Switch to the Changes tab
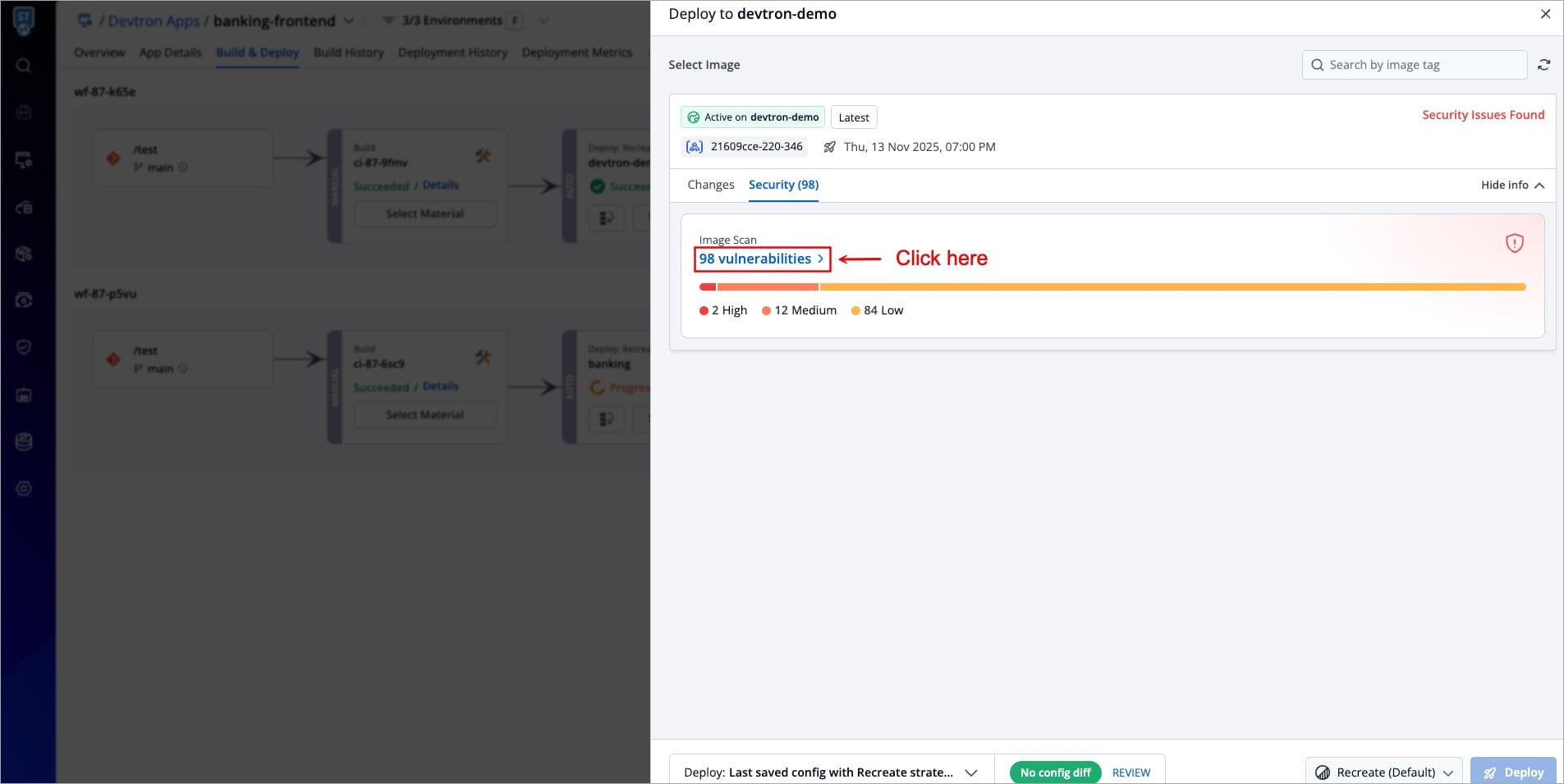This screenshot has width=1564, height=784. tap(710, 185)
